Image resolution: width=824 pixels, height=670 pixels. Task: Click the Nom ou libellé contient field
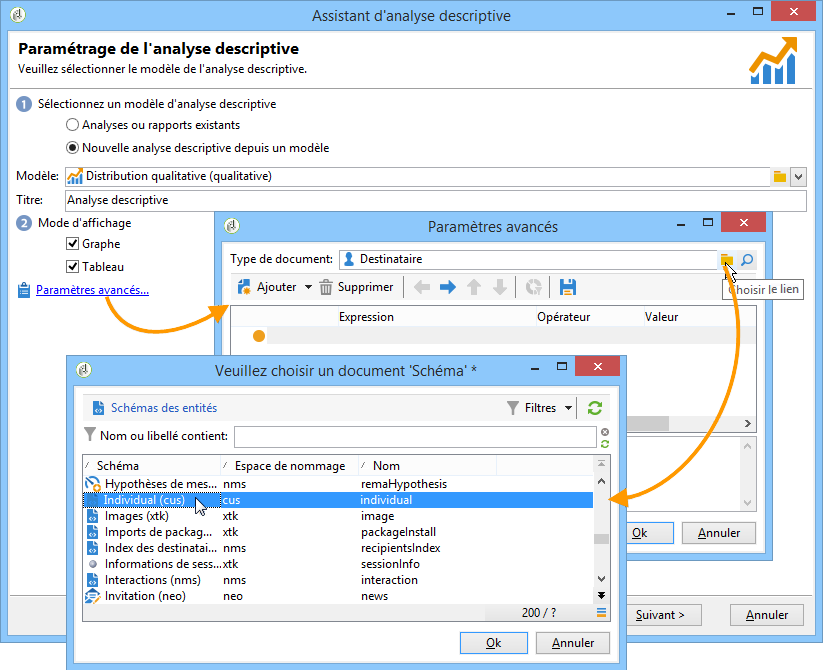(415, 436)
